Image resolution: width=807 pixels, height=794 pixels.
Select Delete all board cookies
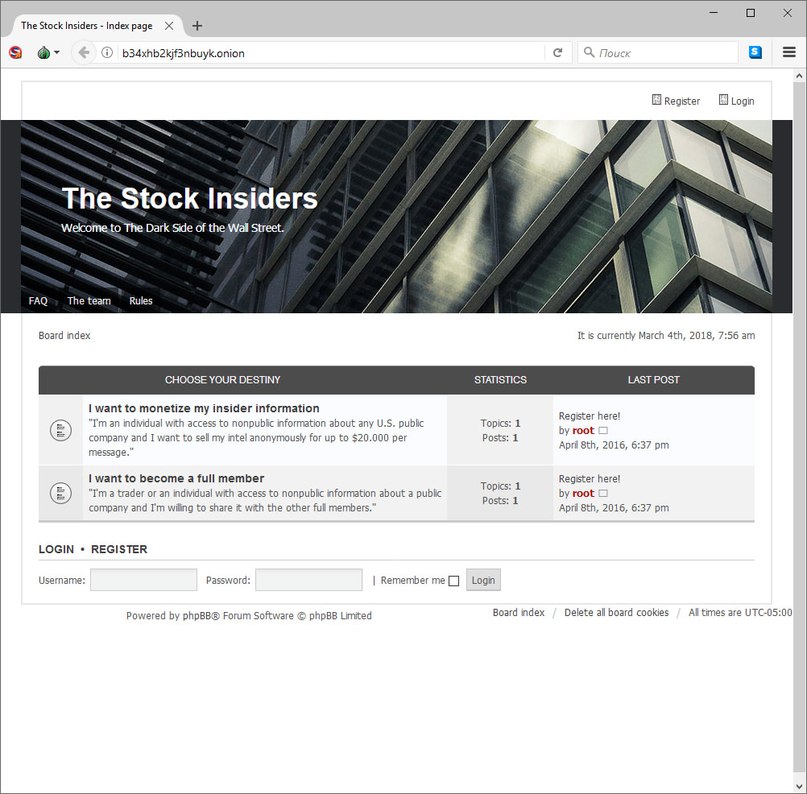click(616, 612)
